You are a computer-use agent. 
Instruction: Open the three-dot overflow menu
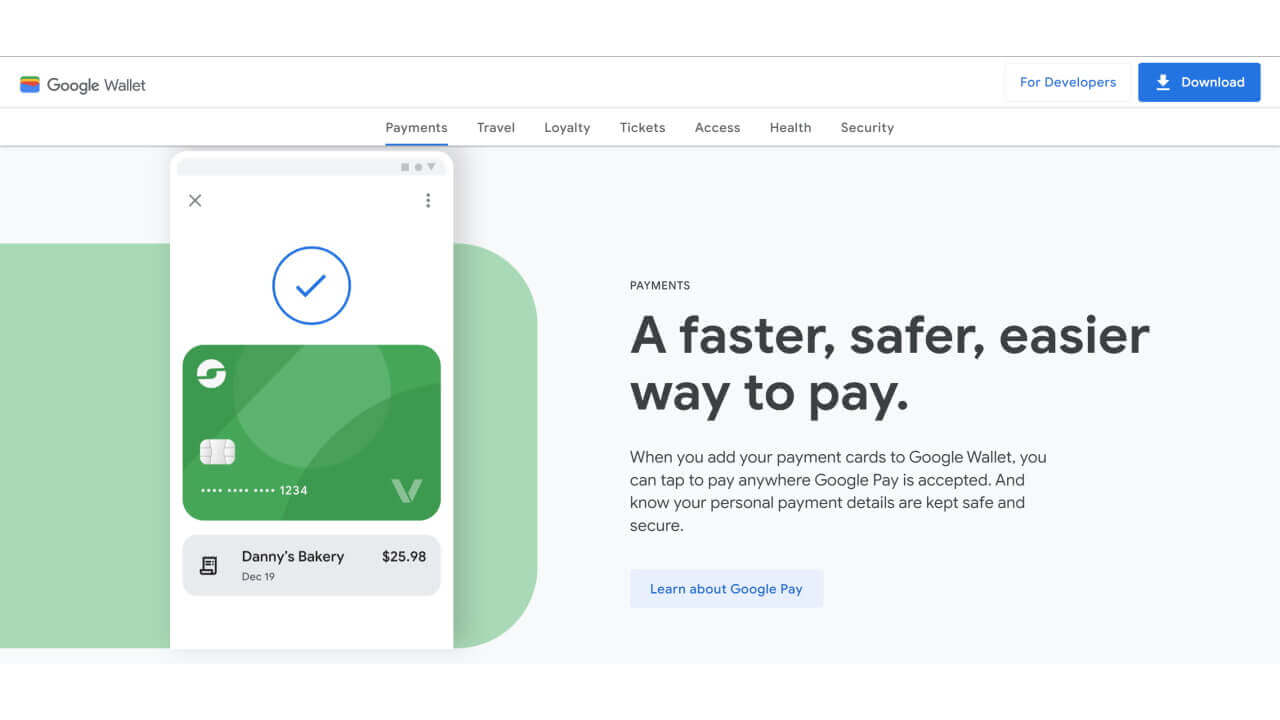428,200
